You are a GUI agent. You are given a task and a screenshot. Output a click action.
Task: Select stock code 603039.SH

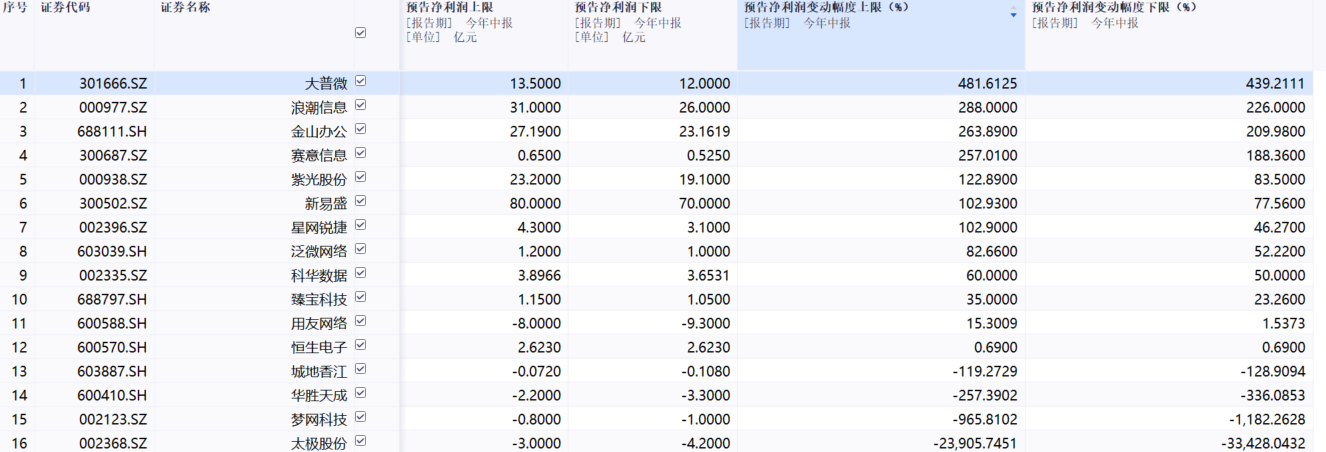coord(112,251)
